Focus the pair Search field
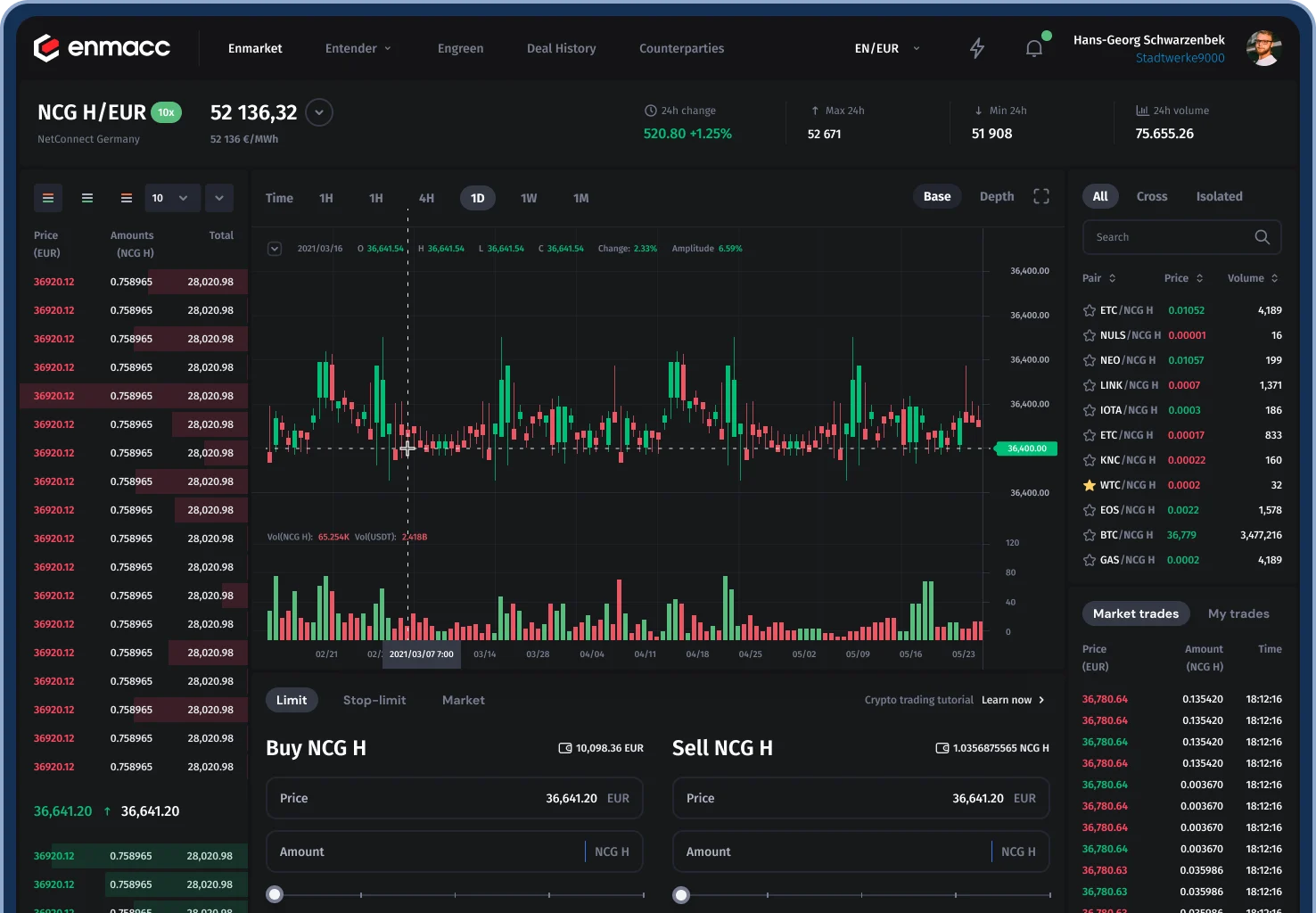This screenshot has height=913, width=1316. [1182, 237]
